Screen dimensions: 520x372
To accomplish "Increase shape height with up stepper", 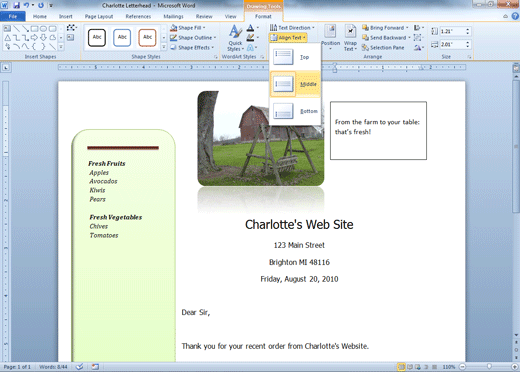I will [x=468, y=29].
